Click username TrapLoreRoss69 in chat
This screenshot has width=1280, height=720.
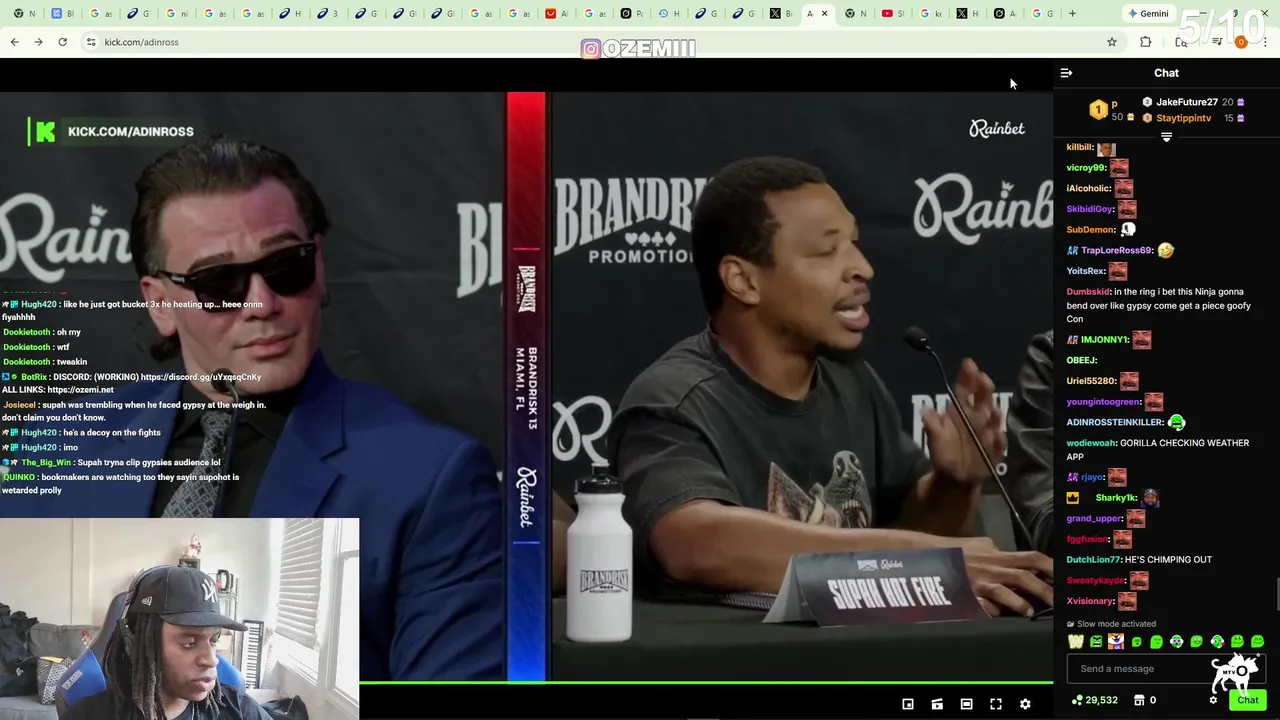pos(1117,250)
